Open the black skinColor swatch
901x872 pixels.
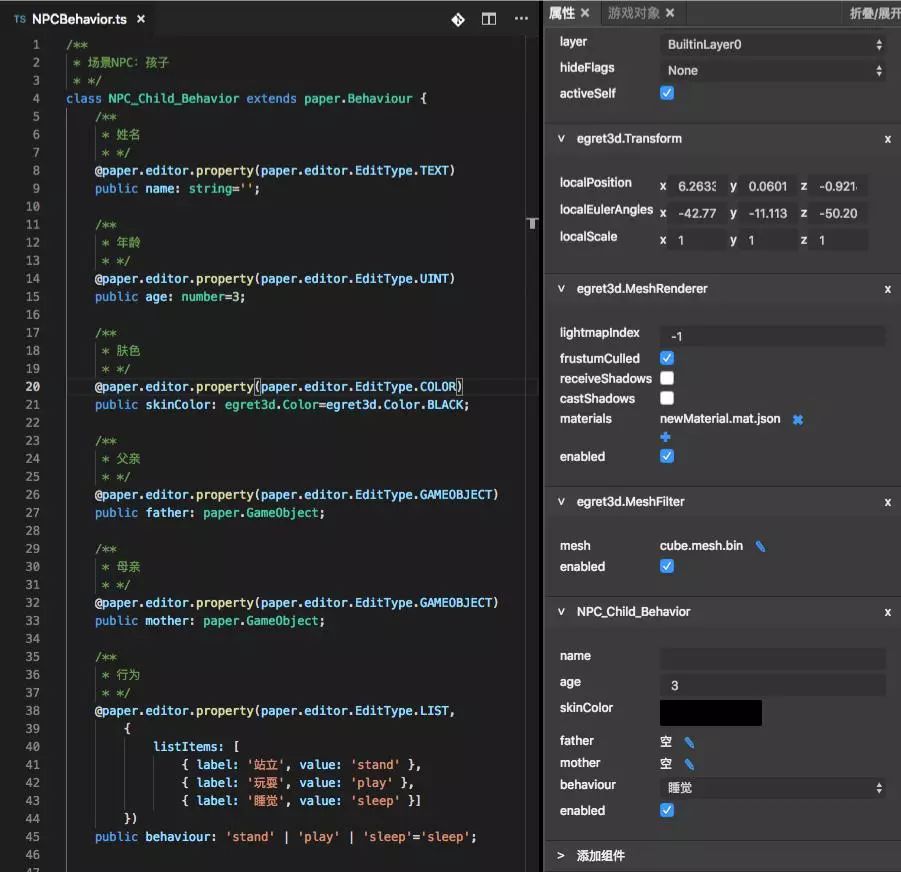click(711, 712)
